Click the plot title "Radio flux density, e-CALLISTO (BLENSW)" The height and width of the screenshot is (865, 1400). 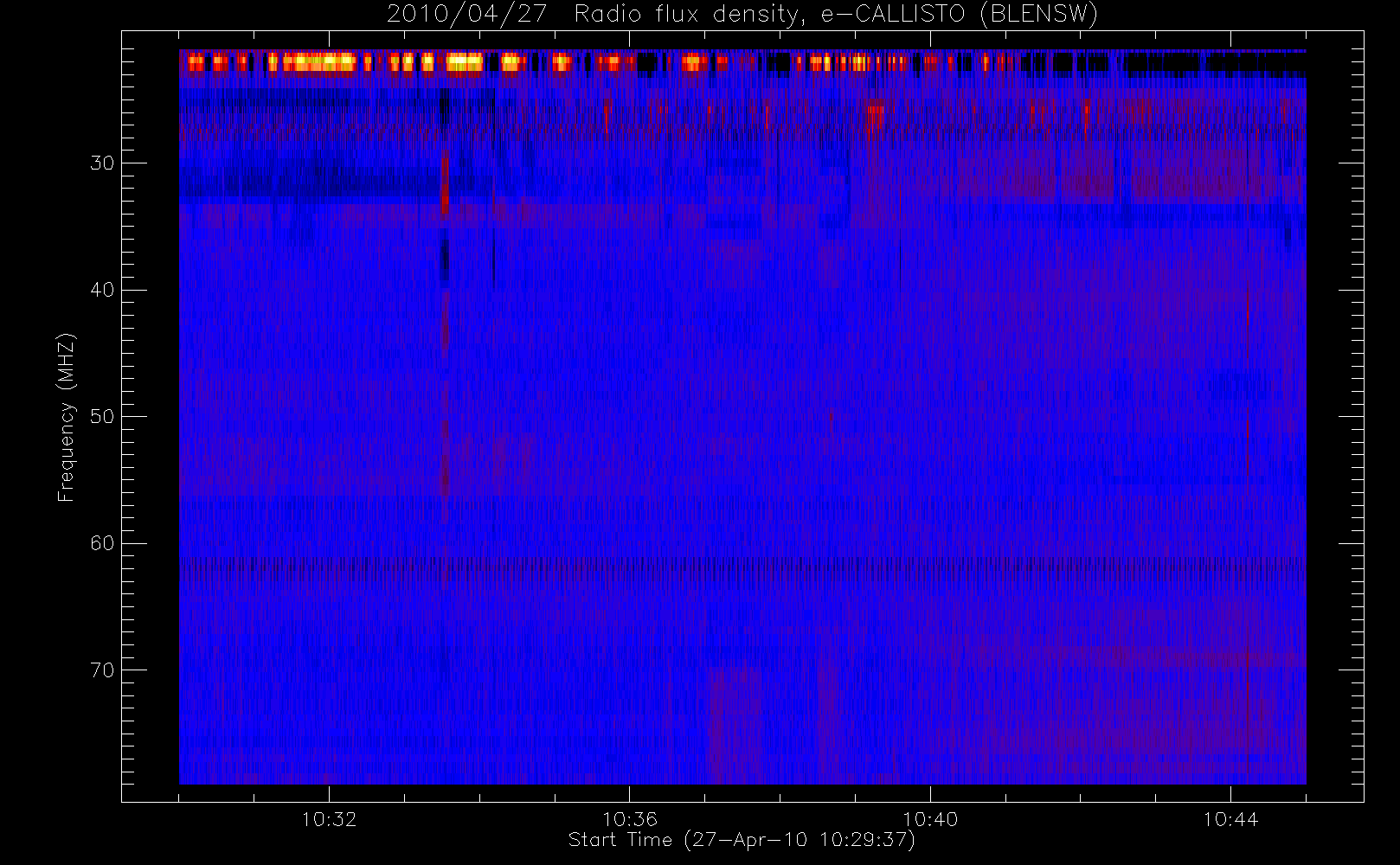point(836,15)
